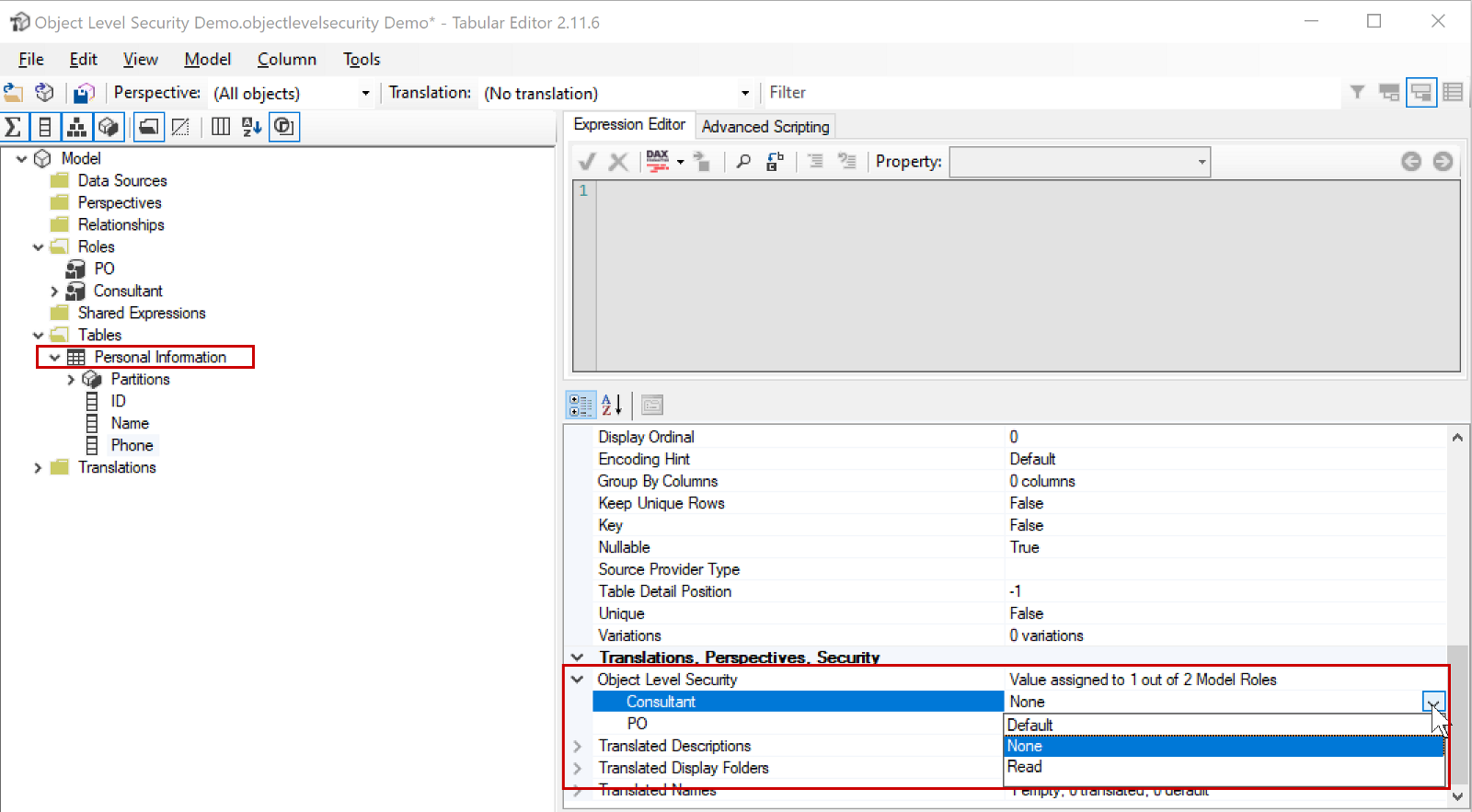The width and height of the screenshot is (1472, 812).
Task: Toggle the Show all object types button
Action: 284,127
